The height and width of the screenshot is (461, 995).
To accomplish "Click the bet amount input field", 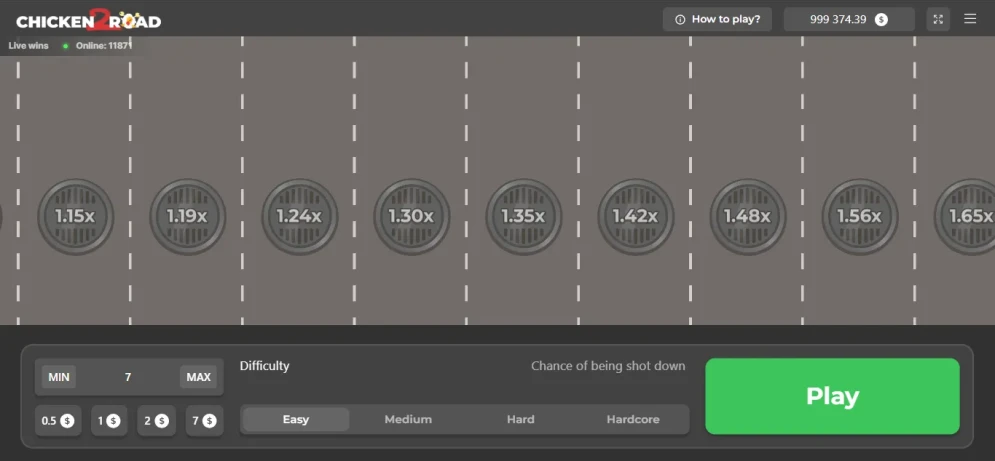I will 128,377.
